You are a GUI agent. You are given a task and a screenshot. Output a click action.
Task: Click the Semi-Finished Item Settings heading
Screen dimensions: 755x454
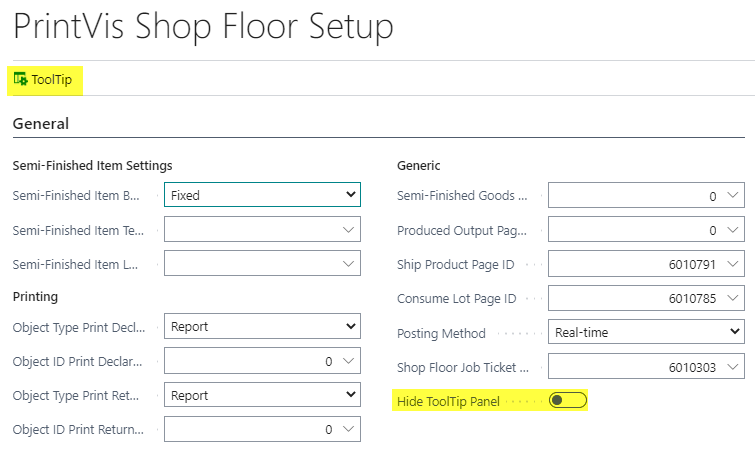92,166
